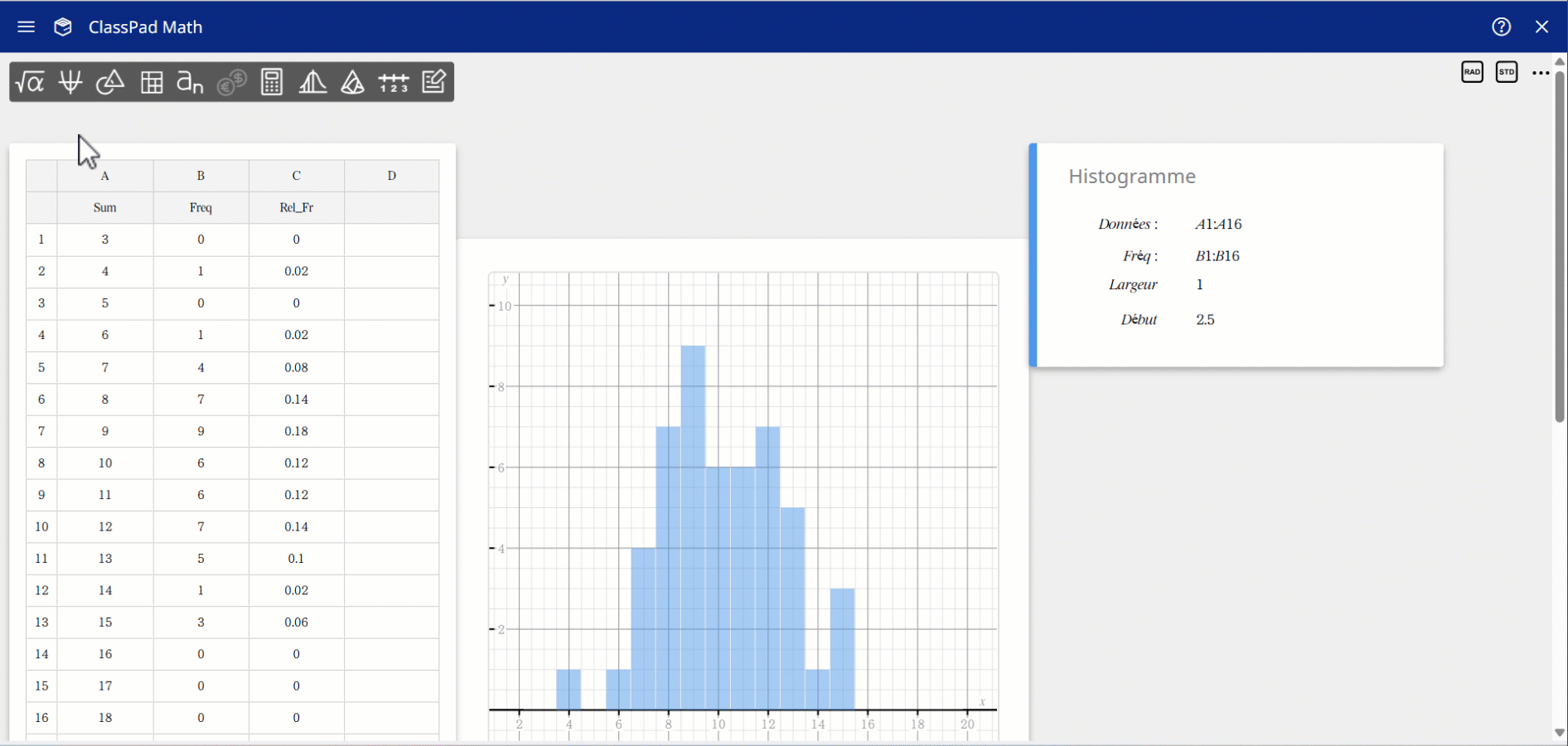Click the Histogramme panel title
The image size is (1568, 746).
click(1131, 177)
